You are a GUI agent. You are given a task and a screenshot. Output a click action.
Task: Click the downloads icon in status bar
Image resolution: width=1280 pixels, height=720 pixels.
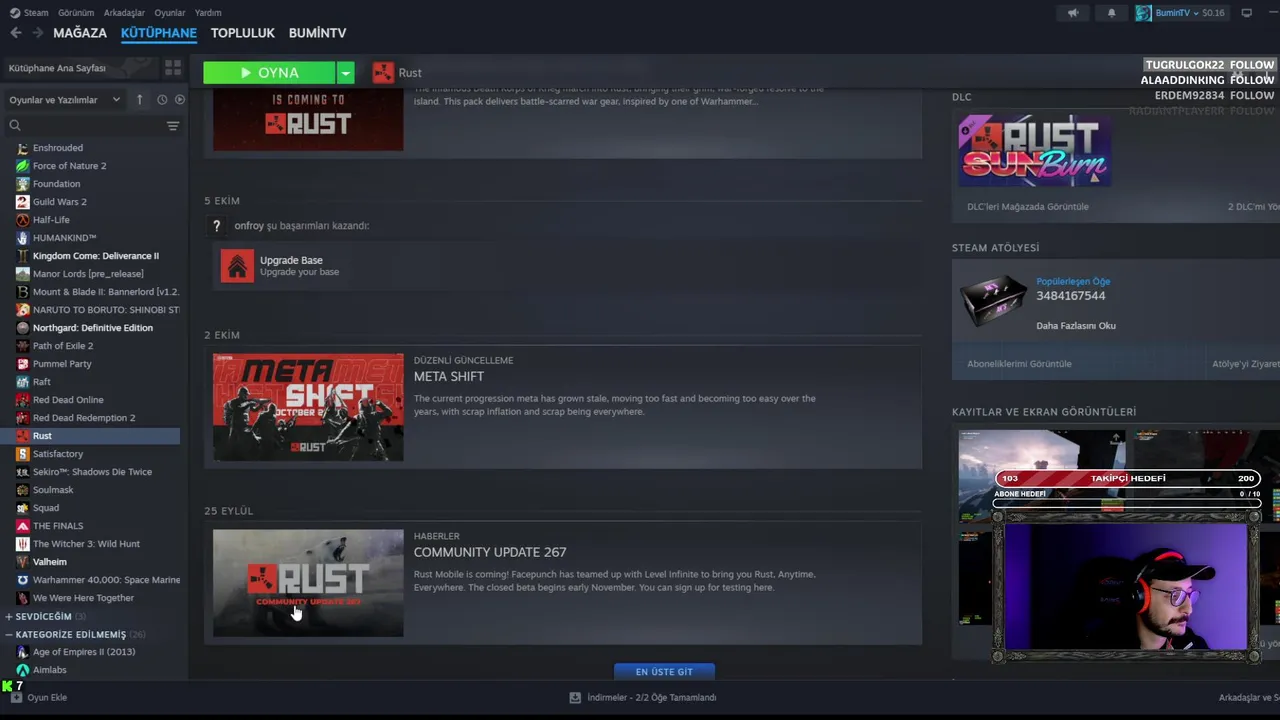point(575,697)
